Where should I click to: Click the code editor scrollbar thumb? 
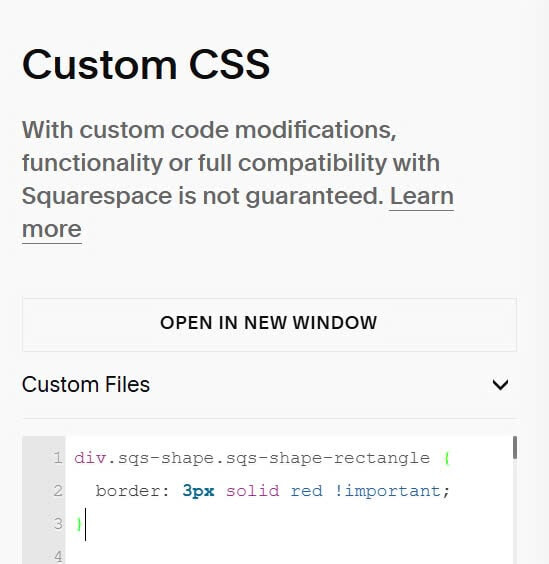[x=515, y=447]
